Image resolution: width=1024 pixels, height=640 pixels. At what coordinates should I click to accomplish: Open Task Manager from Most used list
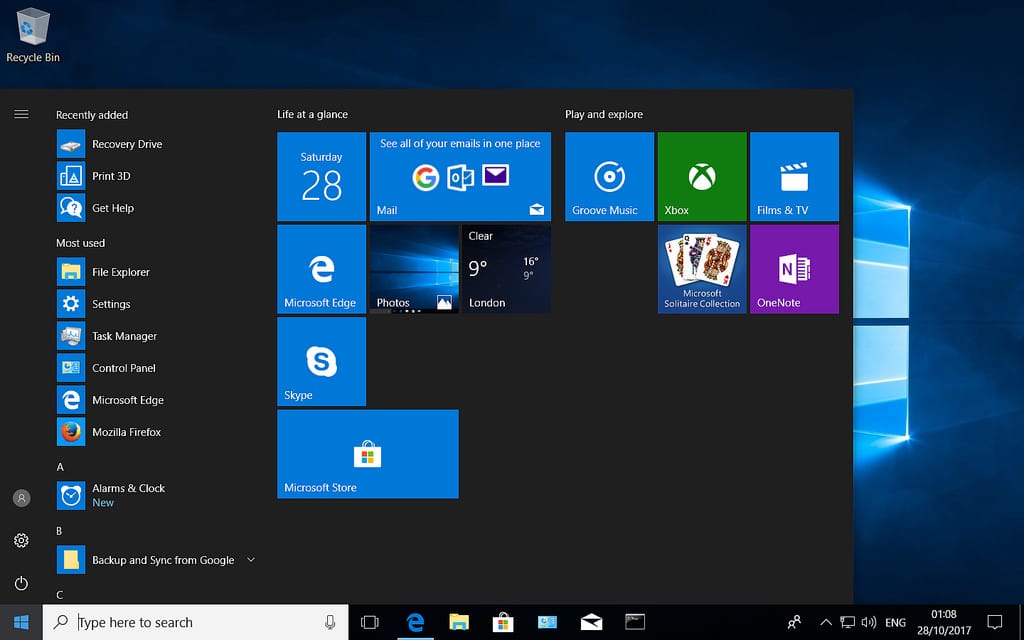[124, 336]
